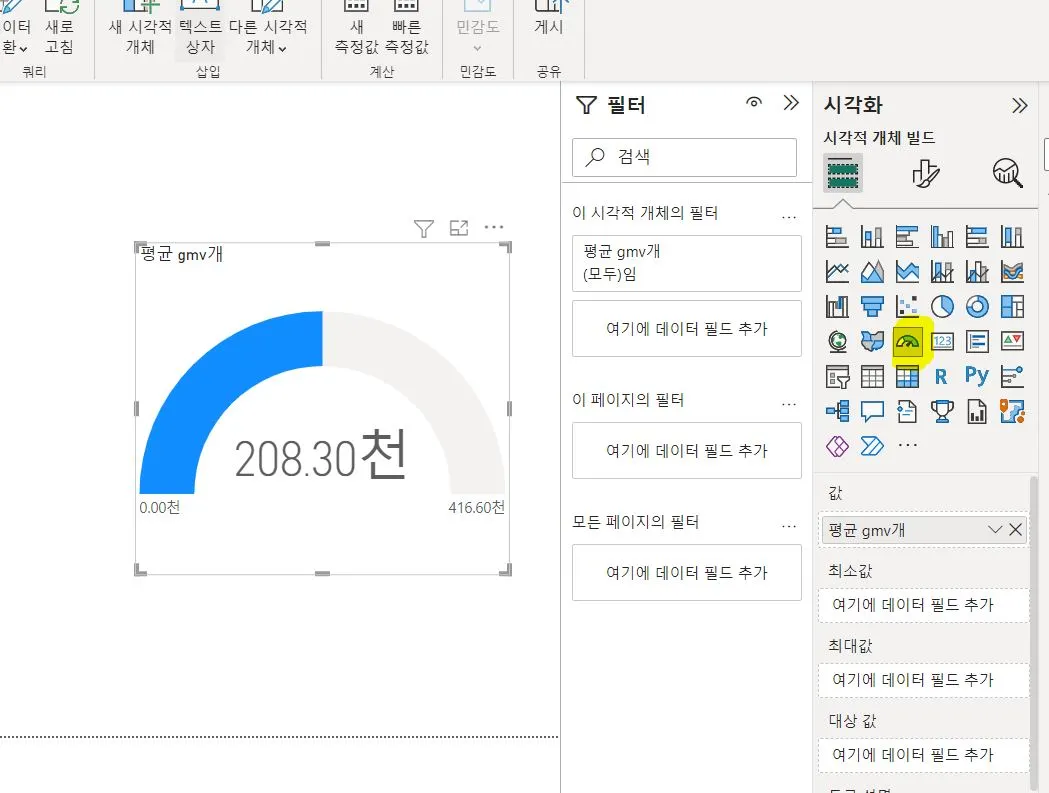
Task: Select the clustered bar chart visual
Action: (907, 237)
